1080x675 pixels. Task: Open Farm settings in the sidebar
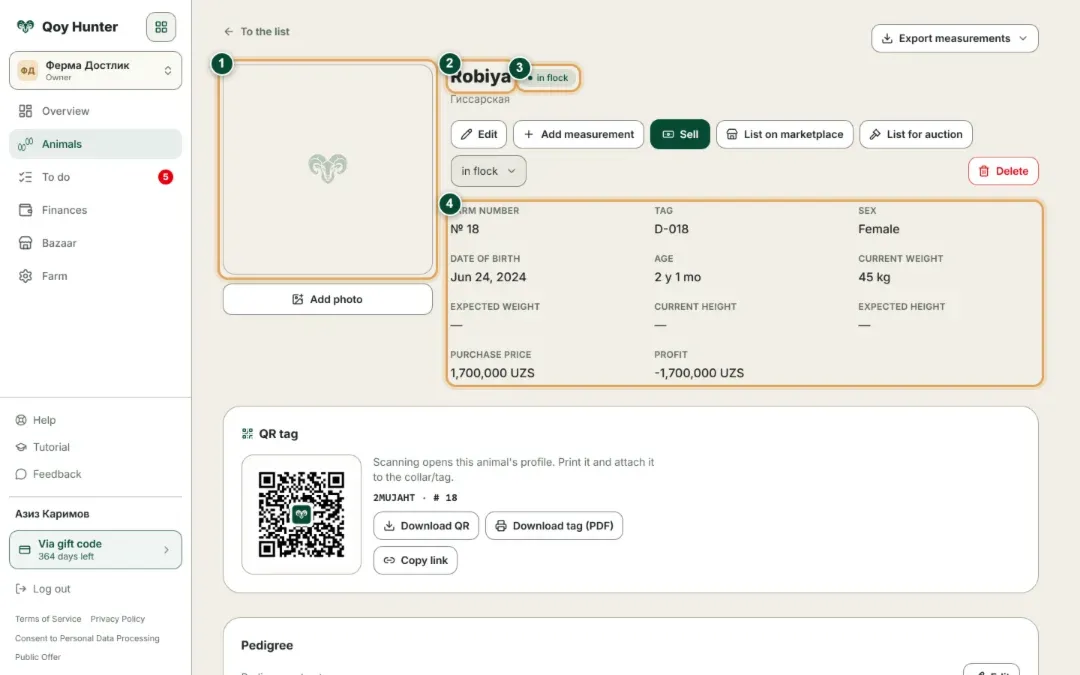coord(95,276)
